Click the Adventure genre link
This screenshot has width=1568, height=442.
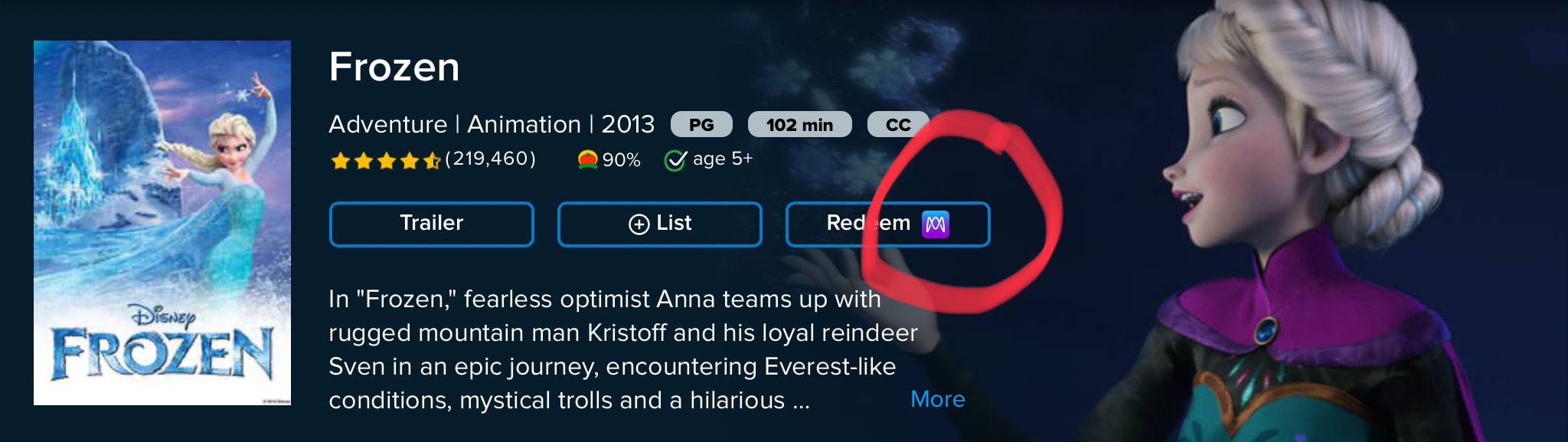pos(388,124)
